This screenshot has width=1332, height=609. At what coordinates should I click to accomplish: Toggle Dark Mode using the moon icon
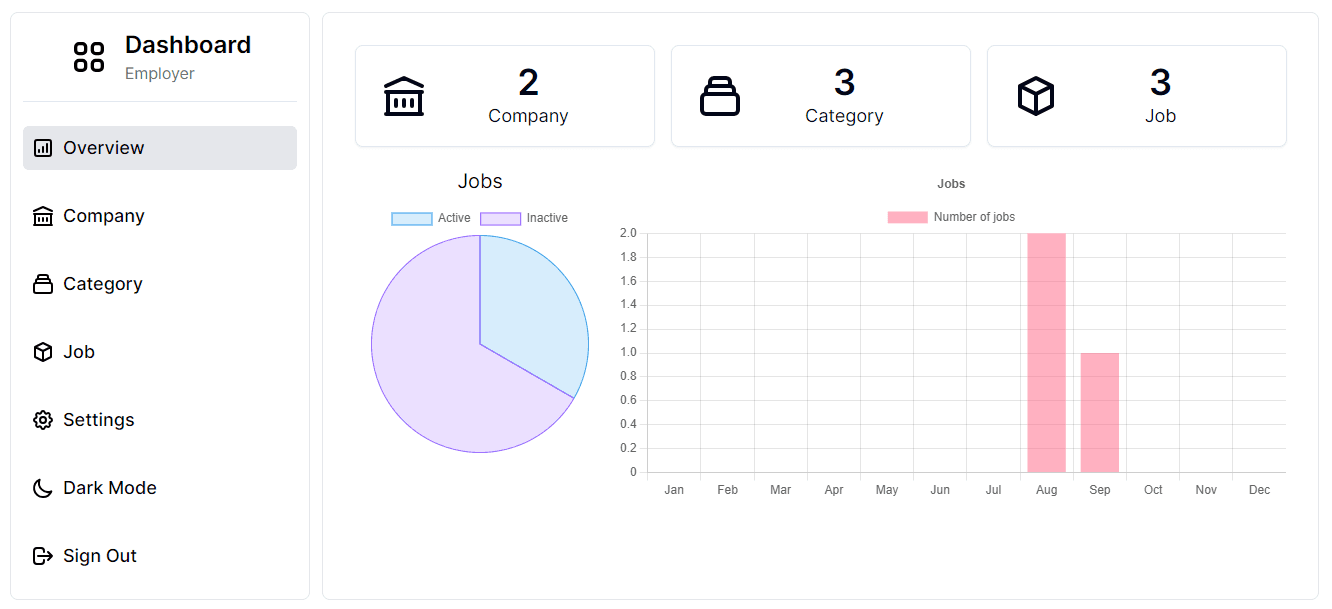[x=42, y=487]
